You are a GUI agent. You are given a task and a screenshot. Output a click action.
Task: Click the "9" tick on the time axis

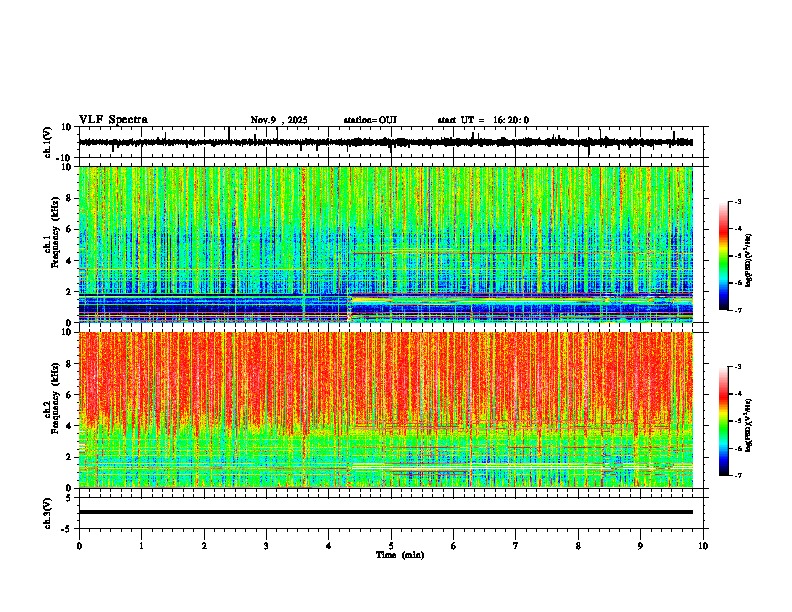(640, 546)
